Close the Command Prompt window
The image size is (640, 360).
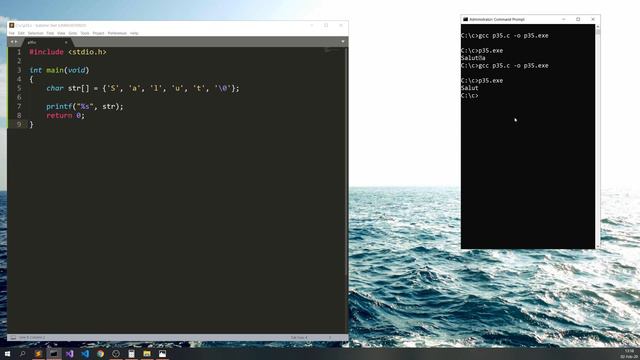[x=593, y=19]
